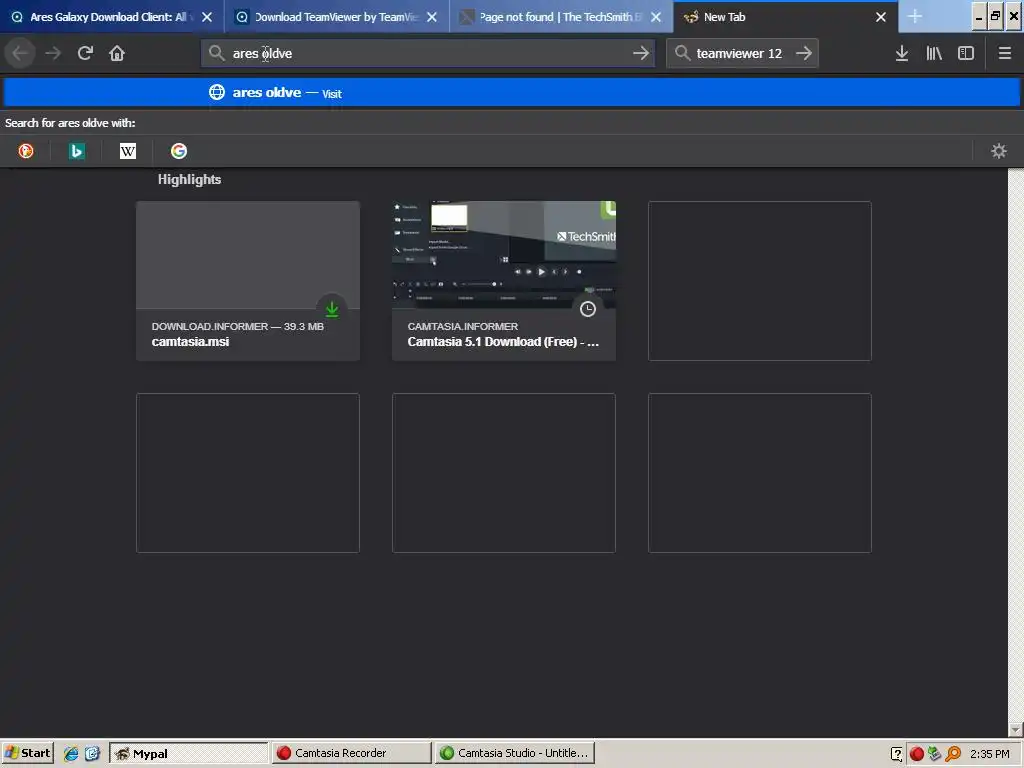This screenshot has width=1024, height=768.
Task: Launch Internet Explorer from quick launch
Action: [71, 754]
